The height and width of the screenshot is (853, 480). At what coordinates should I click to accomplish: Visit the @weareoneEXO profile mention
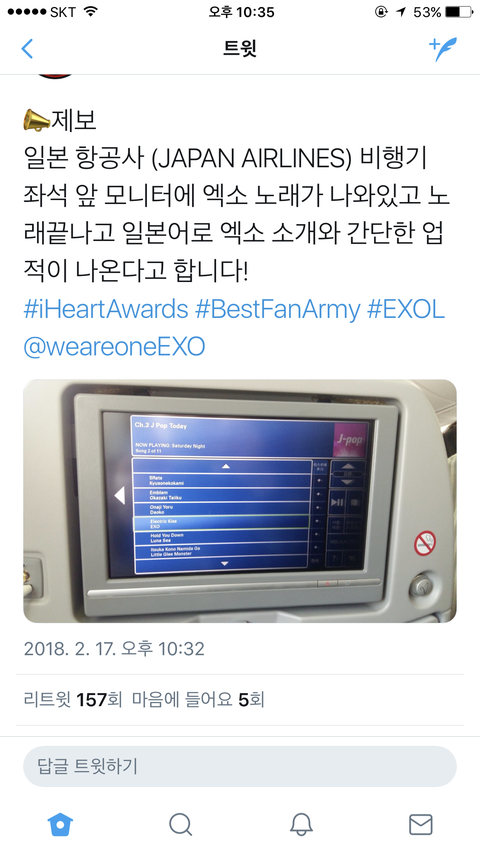[114, 347]
